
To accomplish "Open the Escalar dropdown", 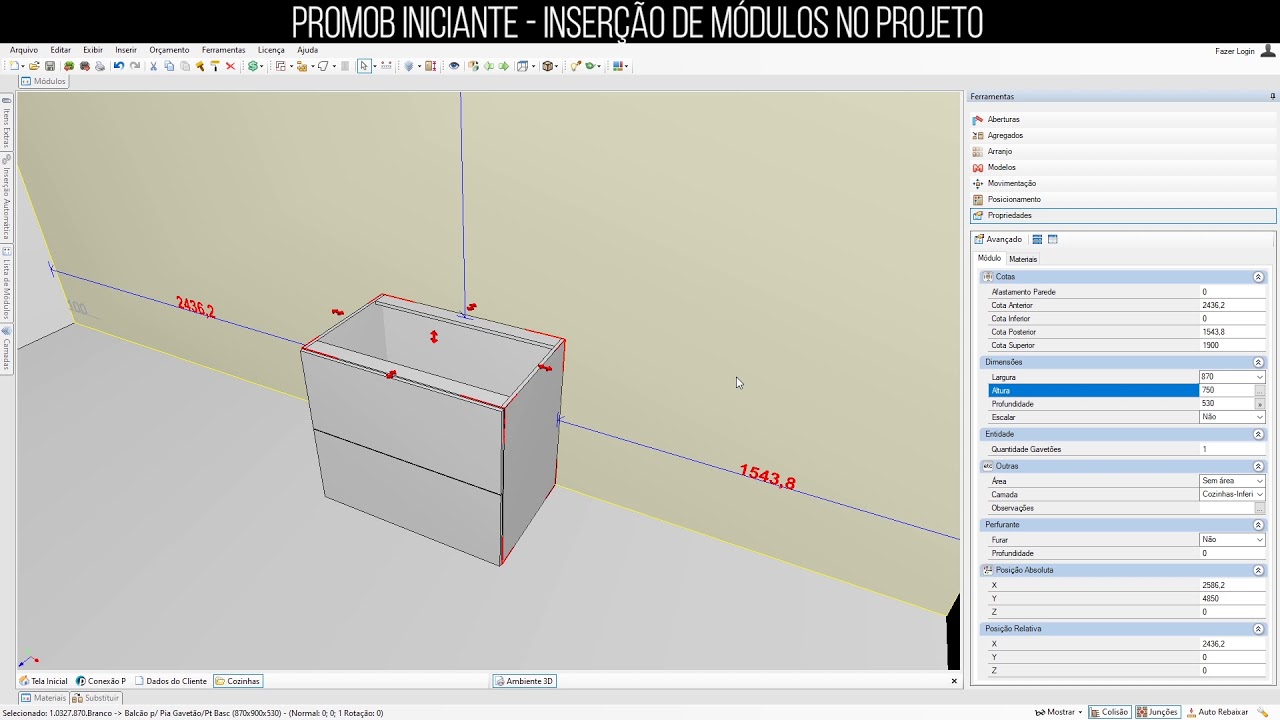I will tap(1259, 417).
